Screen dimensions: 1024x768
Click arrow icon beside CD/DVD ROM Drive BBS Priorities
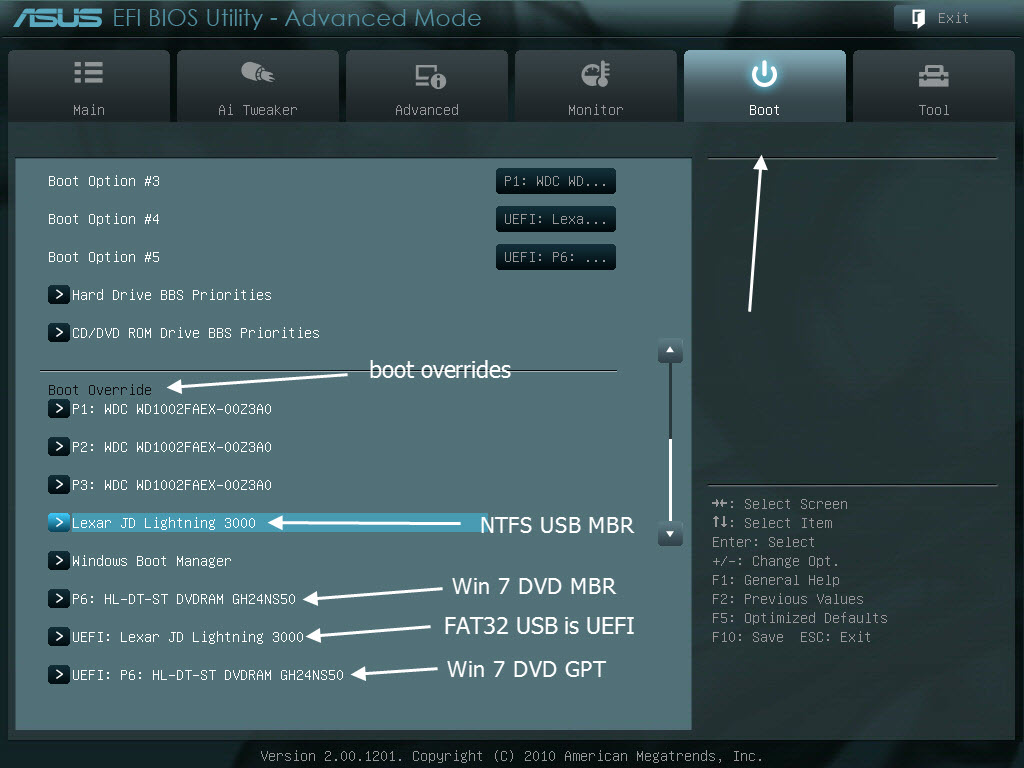pyautogui.click(x=59, y=332)
